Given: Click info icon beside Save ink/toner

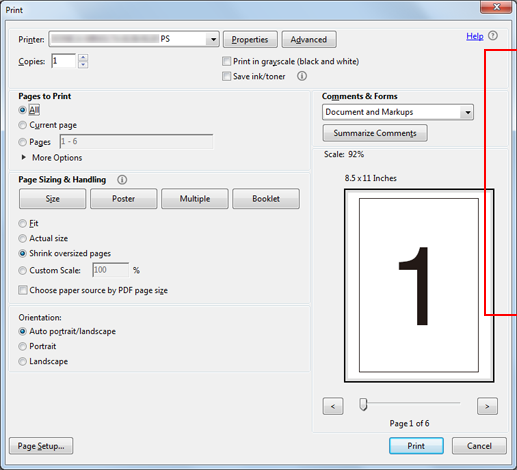Looking at the screenshot, I should tap(302, 76).
